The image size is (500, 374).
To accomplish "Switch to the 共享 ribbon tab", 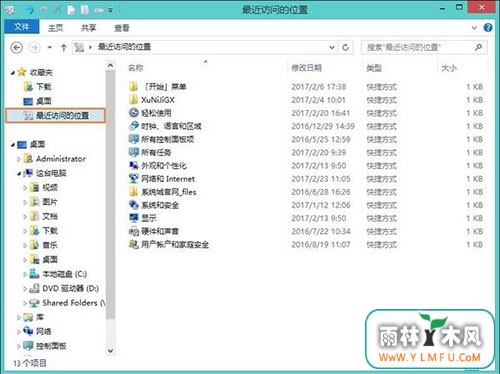I will click(88, 28).
